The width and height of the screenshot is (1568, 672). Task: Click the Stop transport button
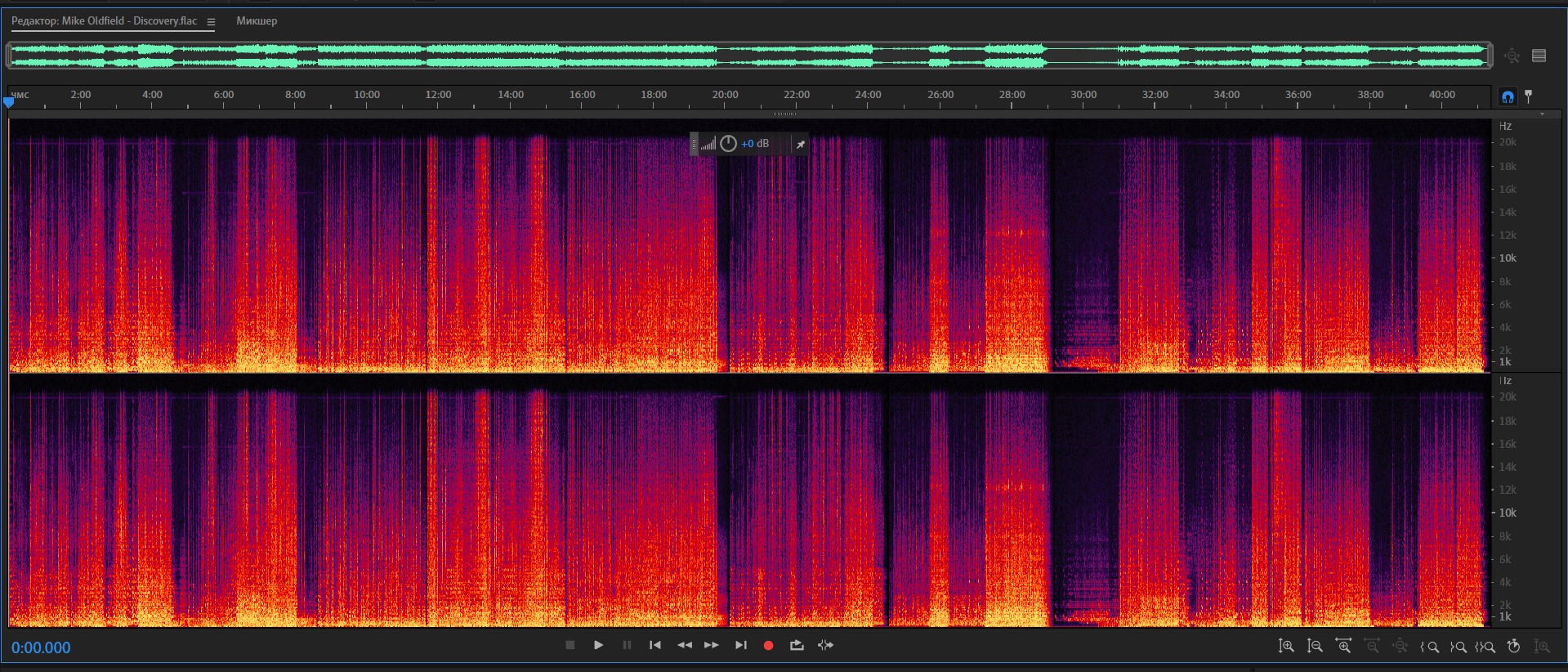pyautogui.click(x=570, y=646)
